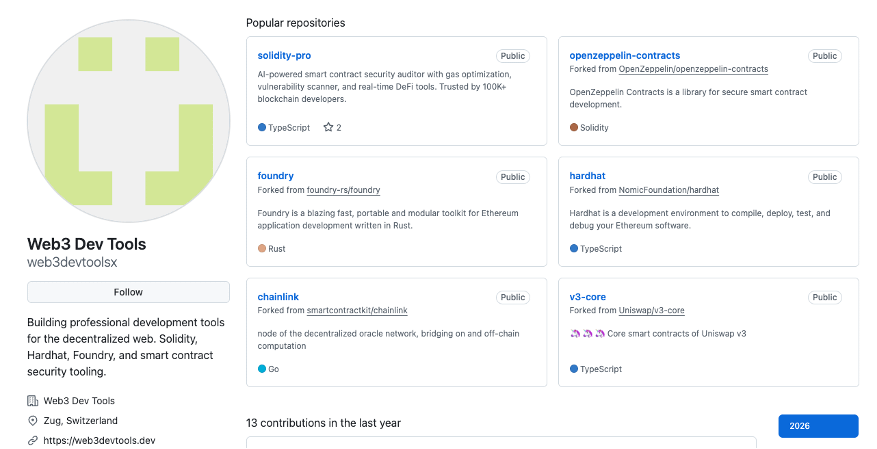Click the star icon on solidity-pro
Screen dimensions: 877x449
[328, 127]
